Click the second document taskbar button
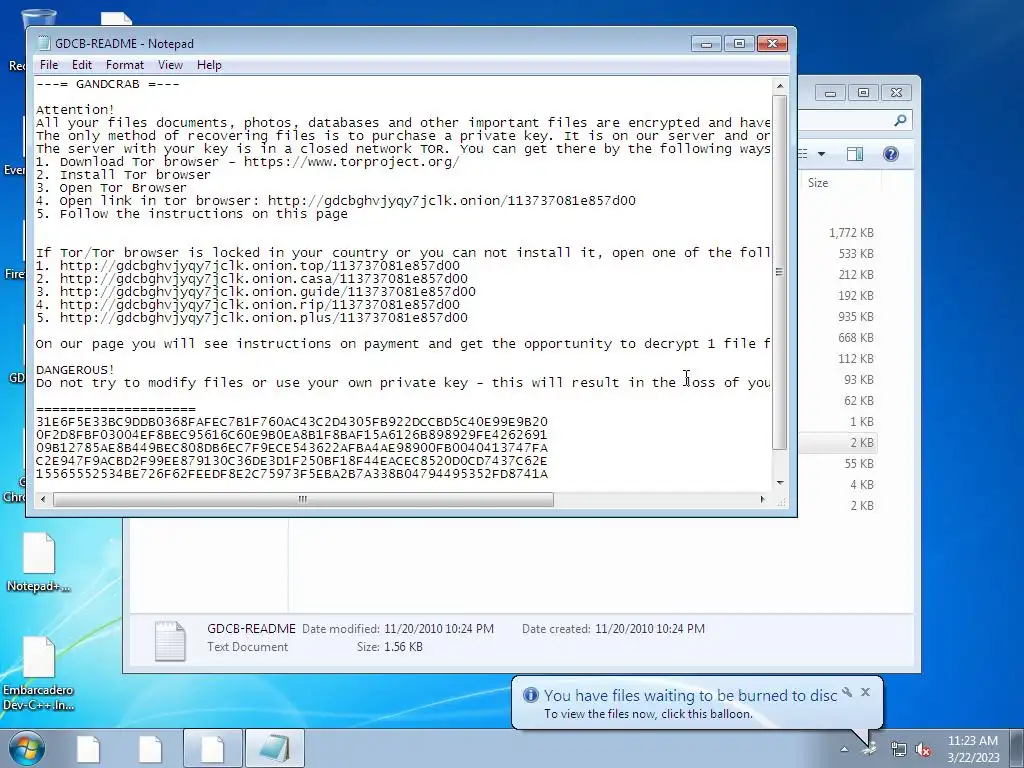Image resolution: width=1024 pixels, height=768 pixels. coord(150,748)
